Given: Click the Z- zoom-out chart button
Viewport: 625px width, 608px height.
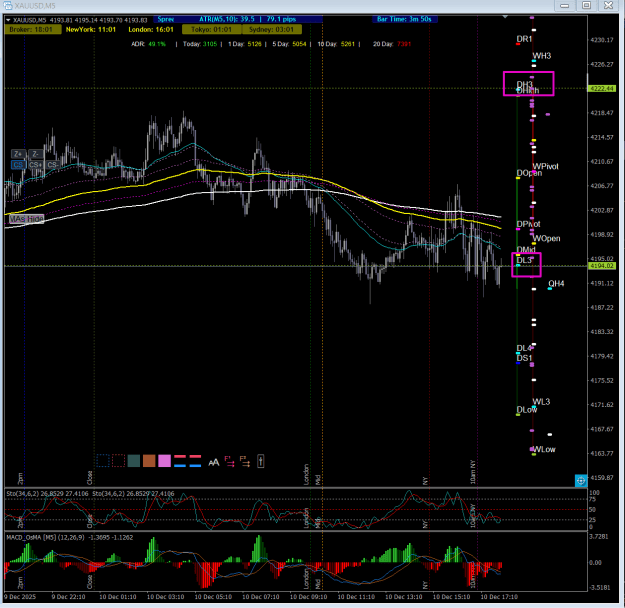Looking at the screenshot, I should (35, 154).
